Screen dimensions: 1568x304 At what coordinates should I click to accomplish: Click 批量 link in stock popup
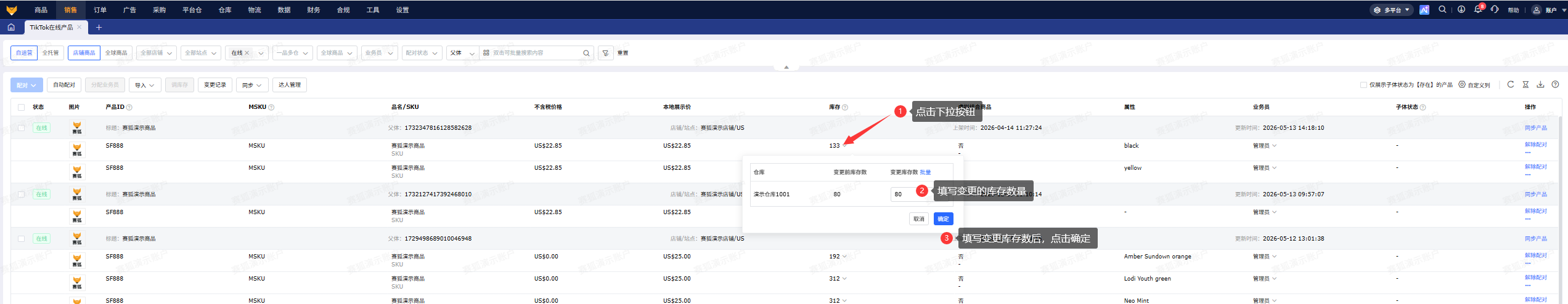coord(925,172)
